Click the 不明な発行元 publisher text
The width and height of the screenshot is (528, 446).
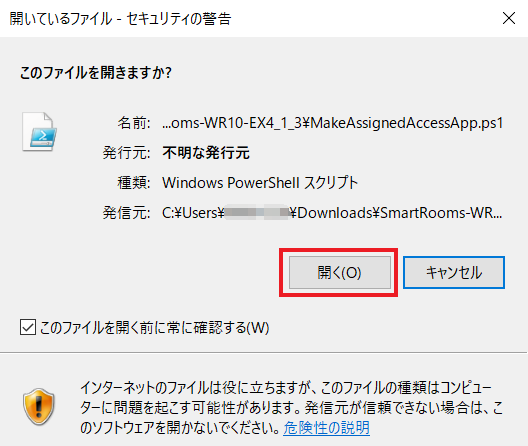pos(206,153)
